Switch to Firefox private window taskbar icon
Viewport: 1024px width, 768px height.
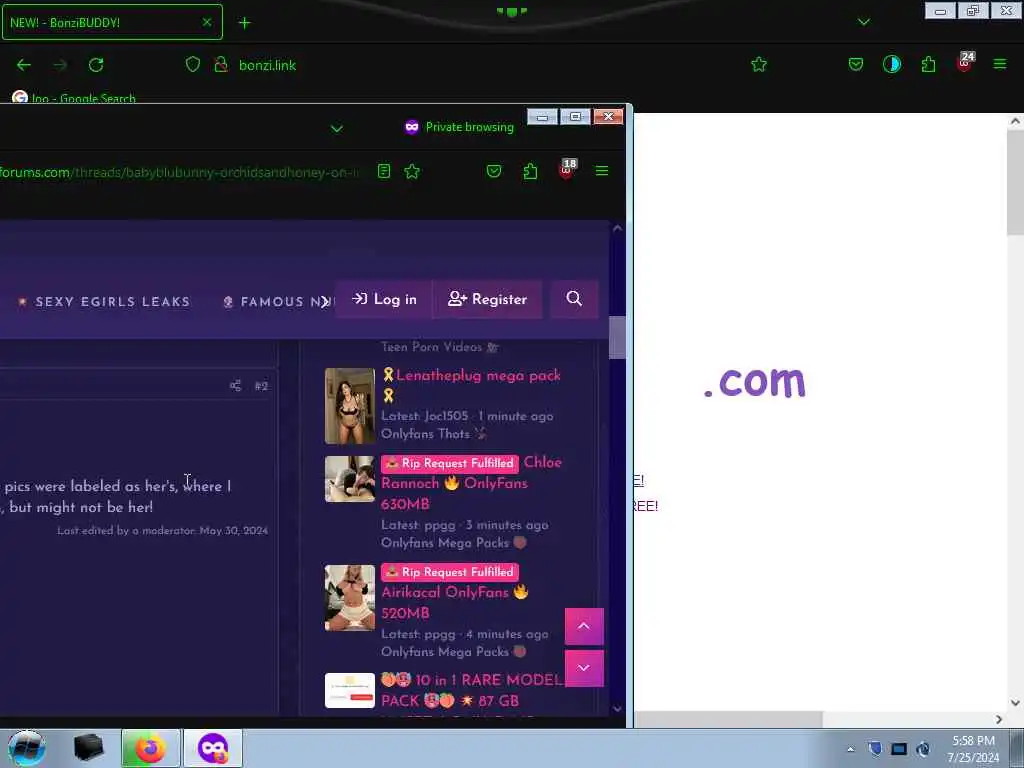point(213,748)
